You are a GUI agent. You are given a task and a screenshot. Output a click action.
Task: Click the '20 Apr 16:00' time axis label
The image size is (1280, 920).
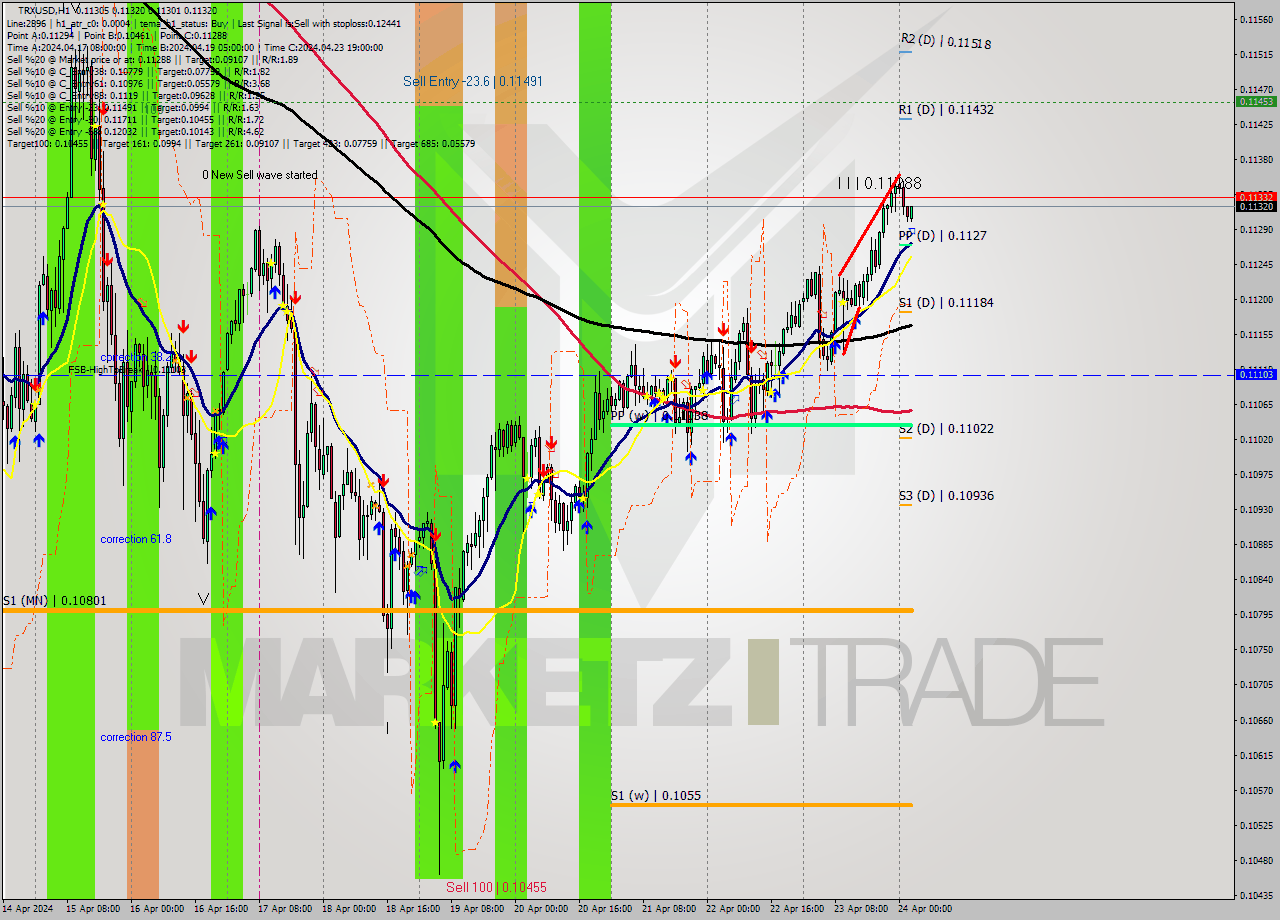[x=604, y=909]
